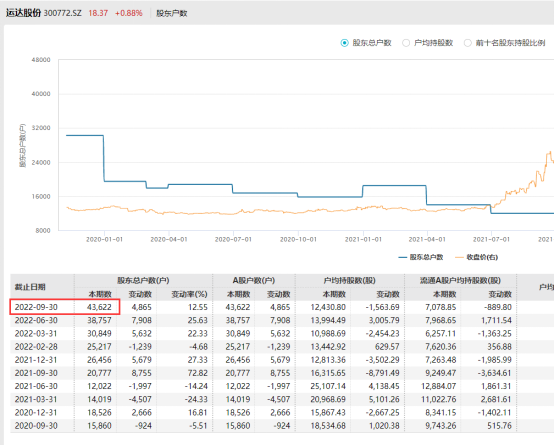Click the 变动率(%) column header

coord(189,294)
